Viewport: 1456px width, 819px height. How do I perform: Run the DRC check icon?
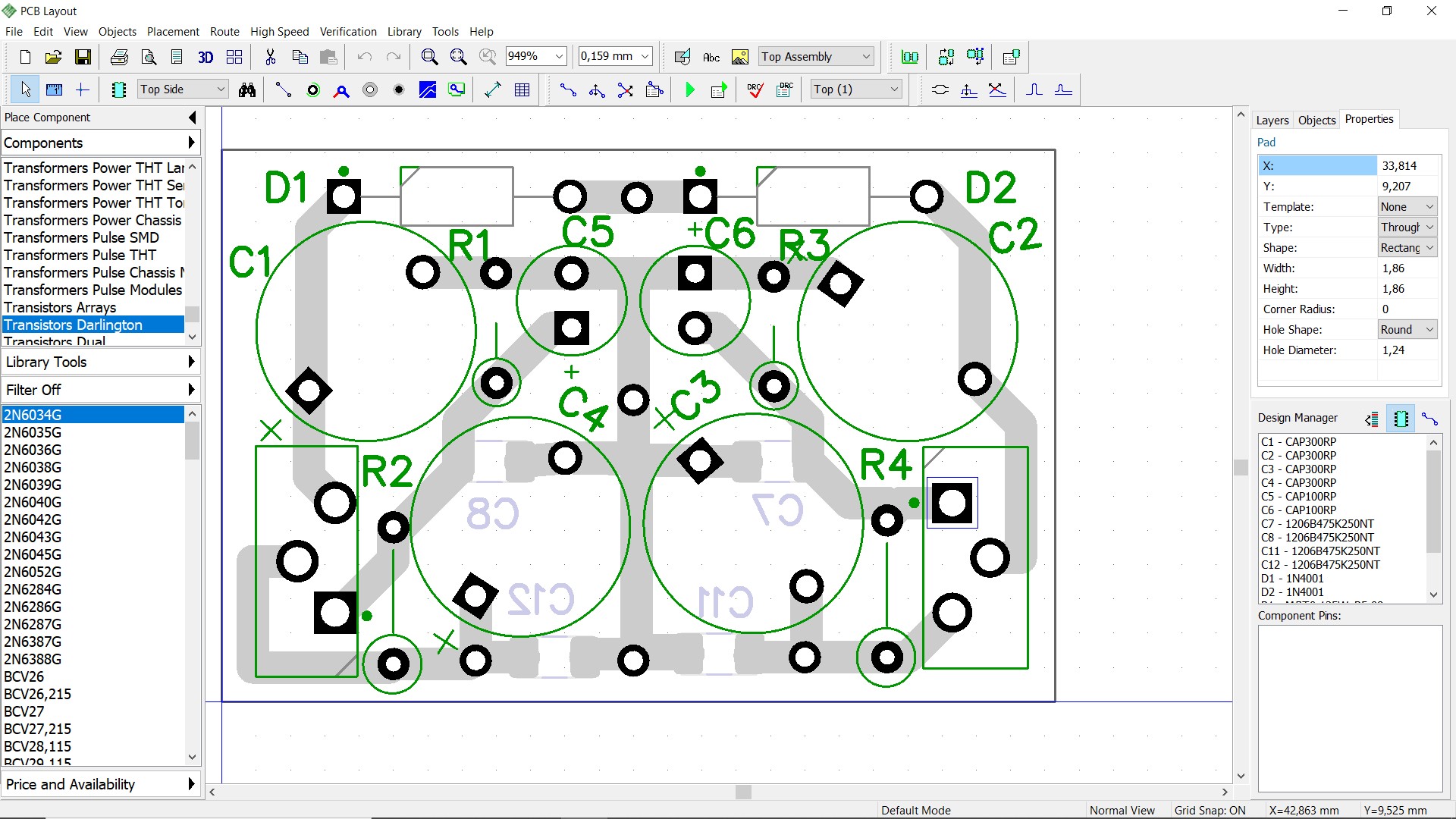click(755, 89)
